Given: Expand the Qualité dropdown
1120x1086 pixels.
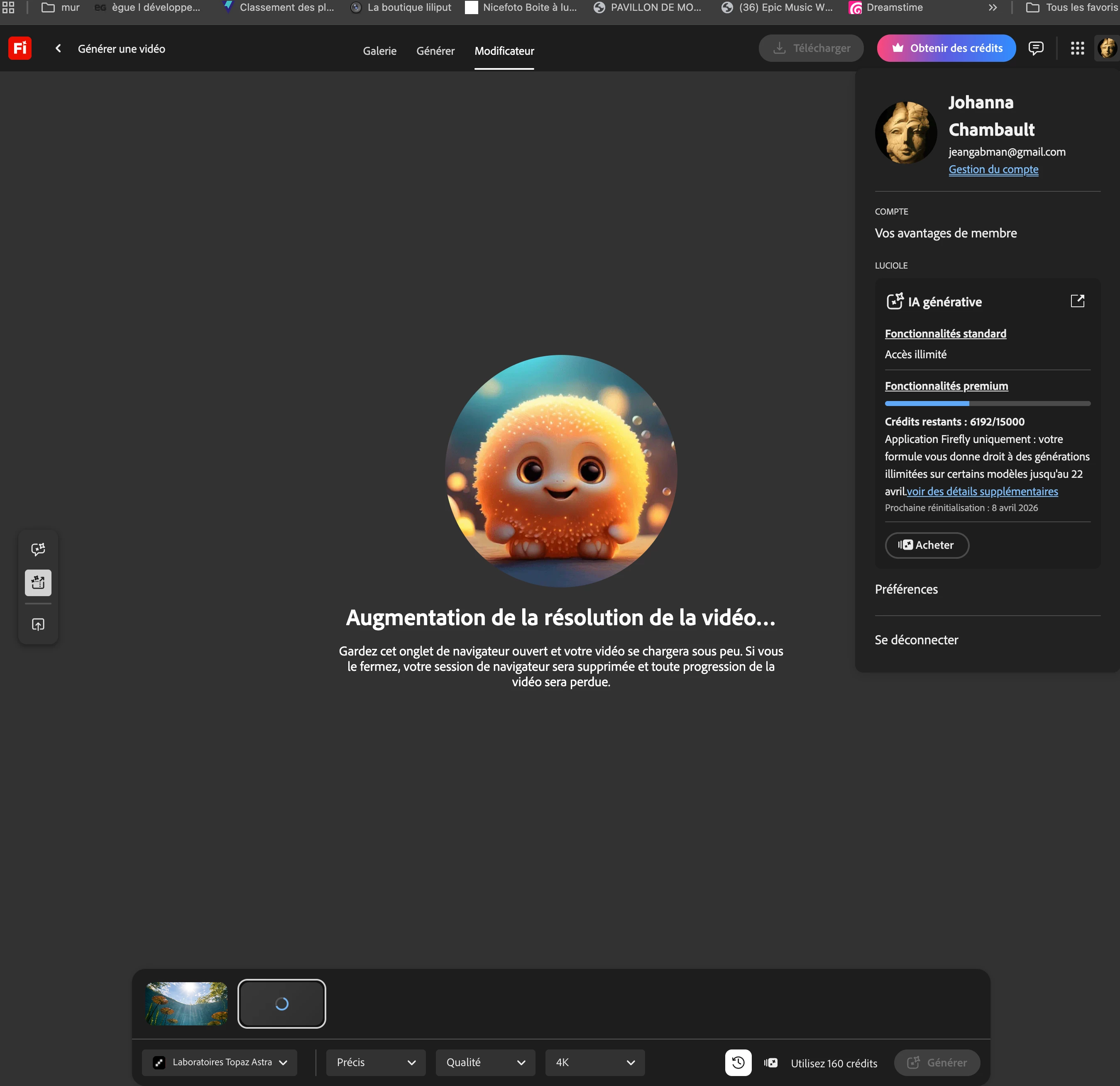Looking at the screenshot, I should coord(485,1063).
